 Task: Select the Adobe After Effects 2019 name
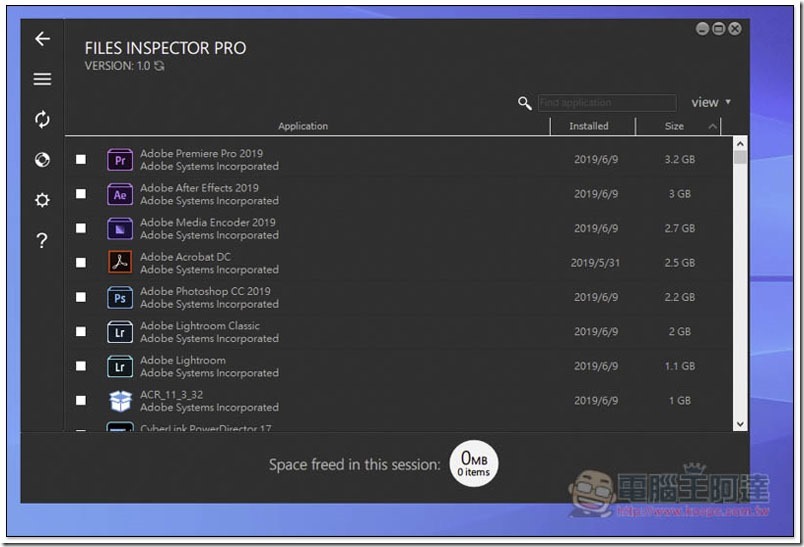coord(199,188)
